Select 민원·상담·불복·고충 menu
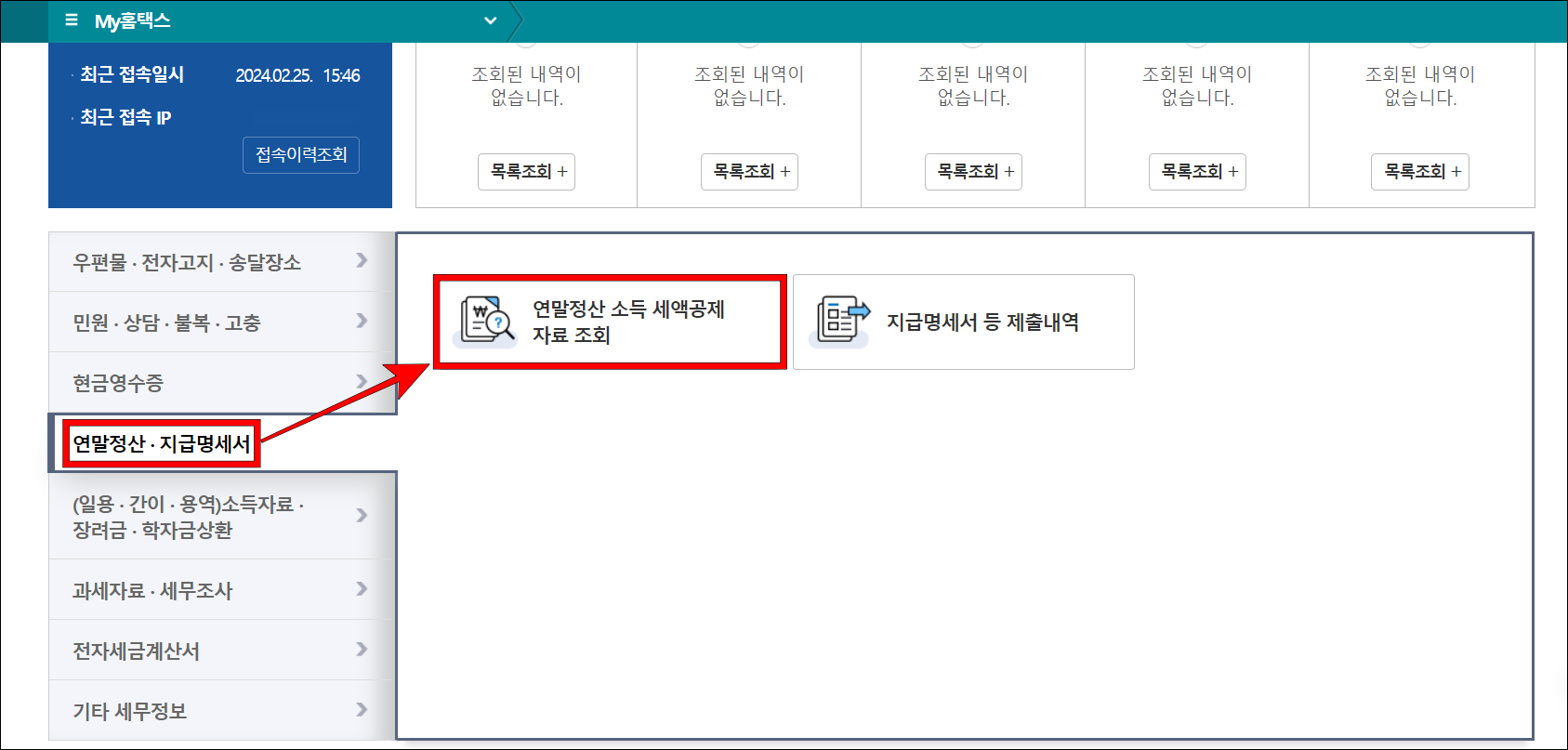Viewport: 1568px width, 750px height. [x=222, y=322]
